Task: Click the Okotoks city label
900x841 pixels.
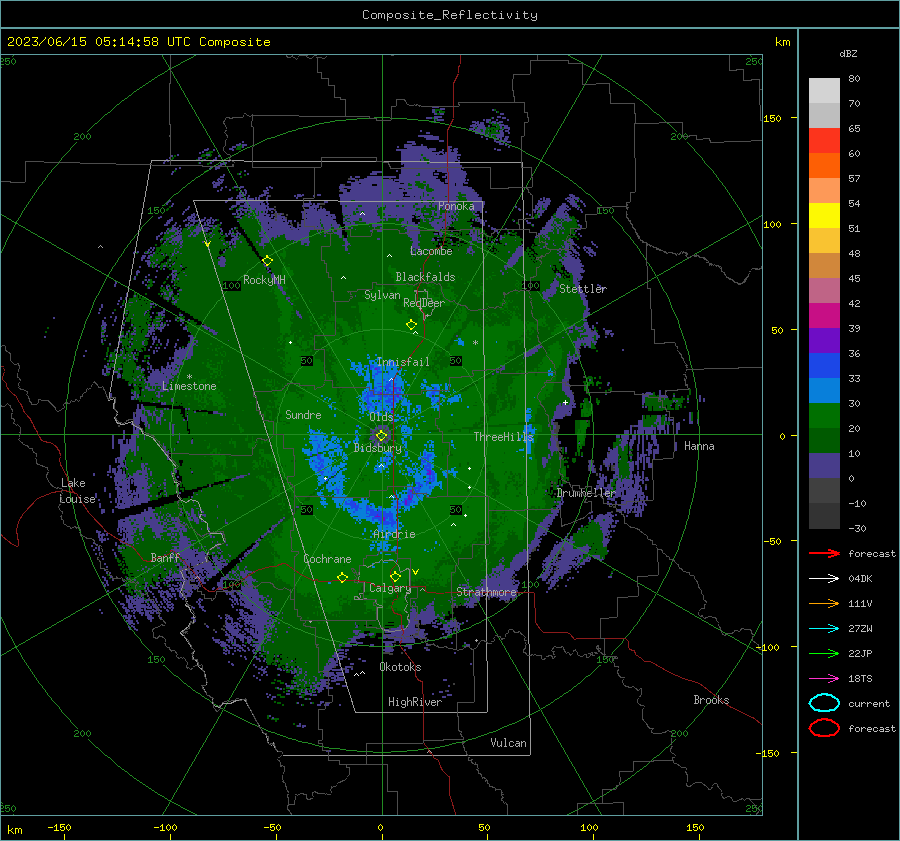Action: [x=400, y=667]
